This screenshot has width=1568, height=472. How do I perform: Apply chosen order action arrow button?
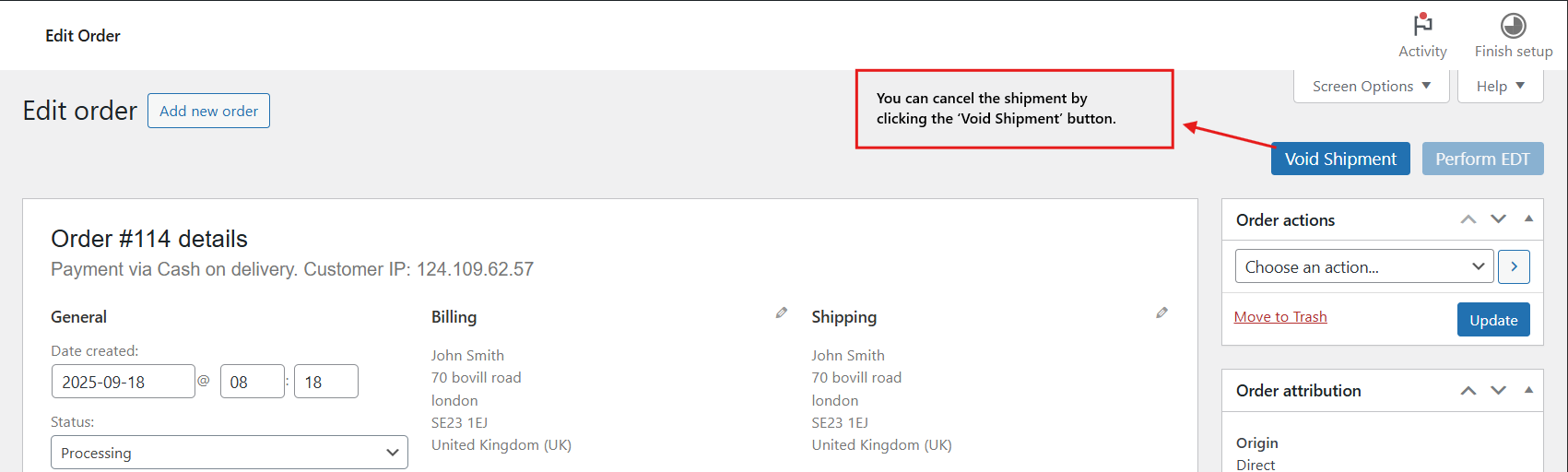point(1514,266)
